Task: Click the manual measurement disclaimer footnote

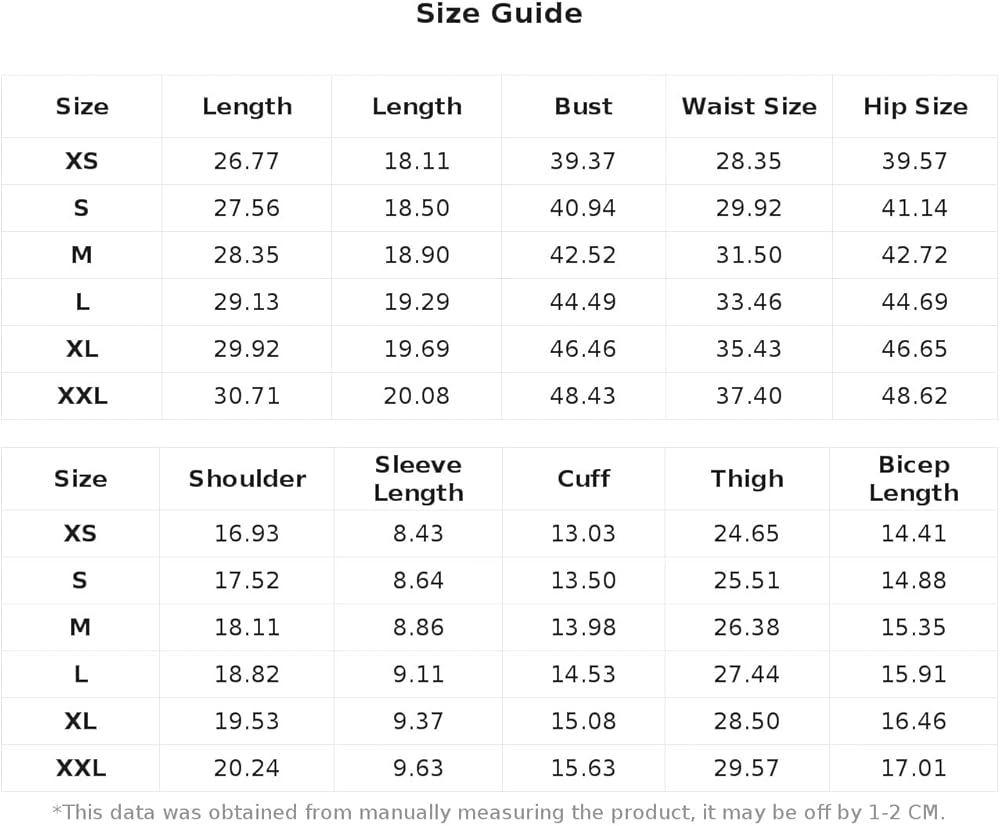Action: point(499,811)
